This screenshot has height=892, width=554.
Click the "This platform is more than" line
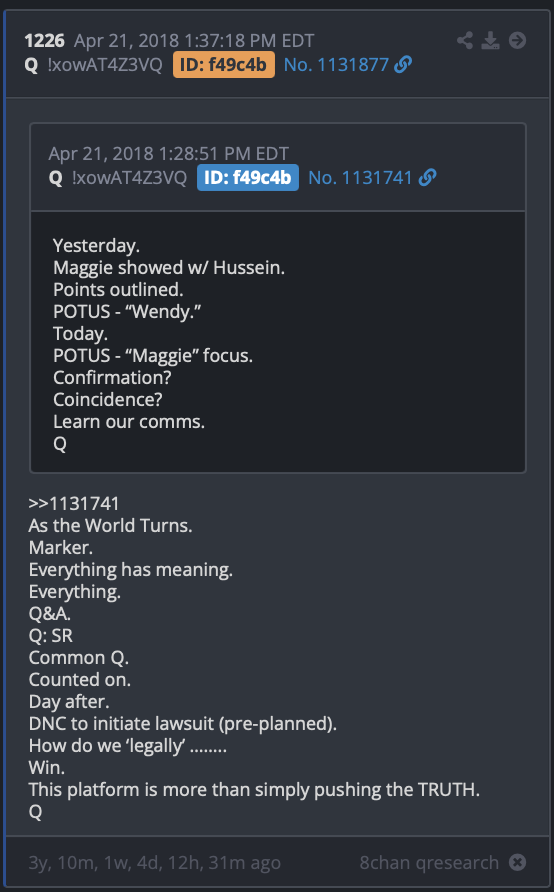coord(254,790)
